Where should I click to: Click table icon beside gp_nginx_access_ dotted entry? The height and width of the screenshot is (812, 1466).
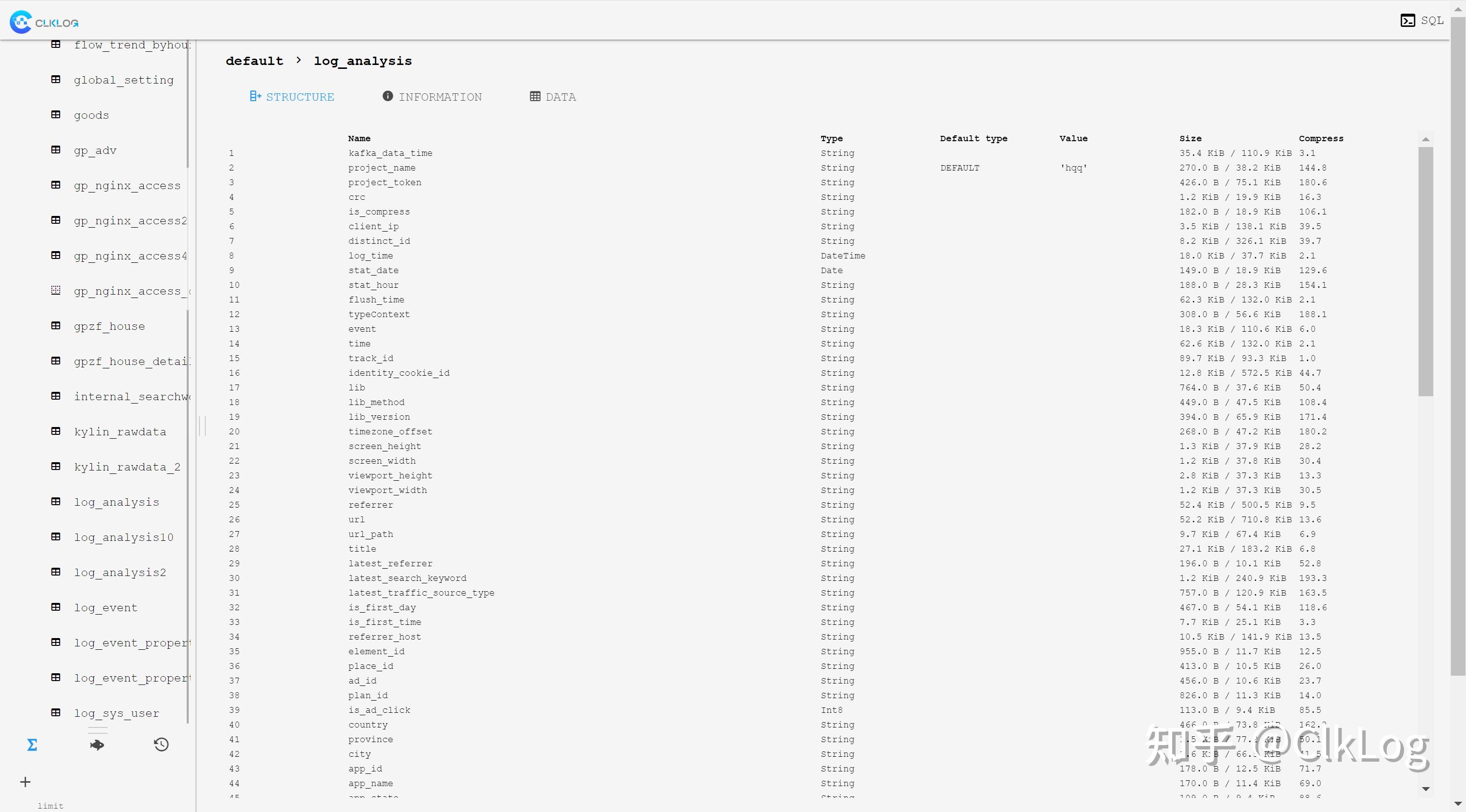(56, 291)
